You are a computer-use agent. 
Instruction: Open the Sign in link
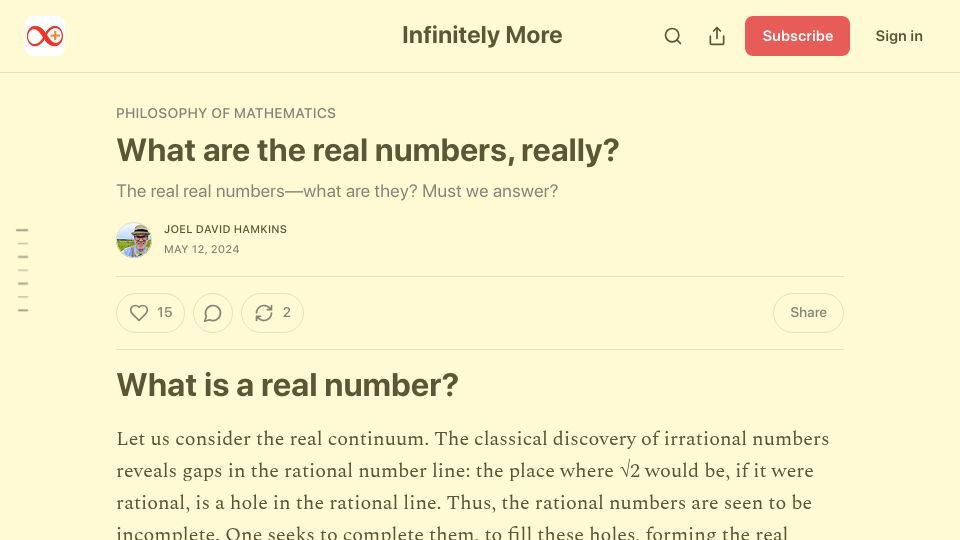[x=899, y=36]
